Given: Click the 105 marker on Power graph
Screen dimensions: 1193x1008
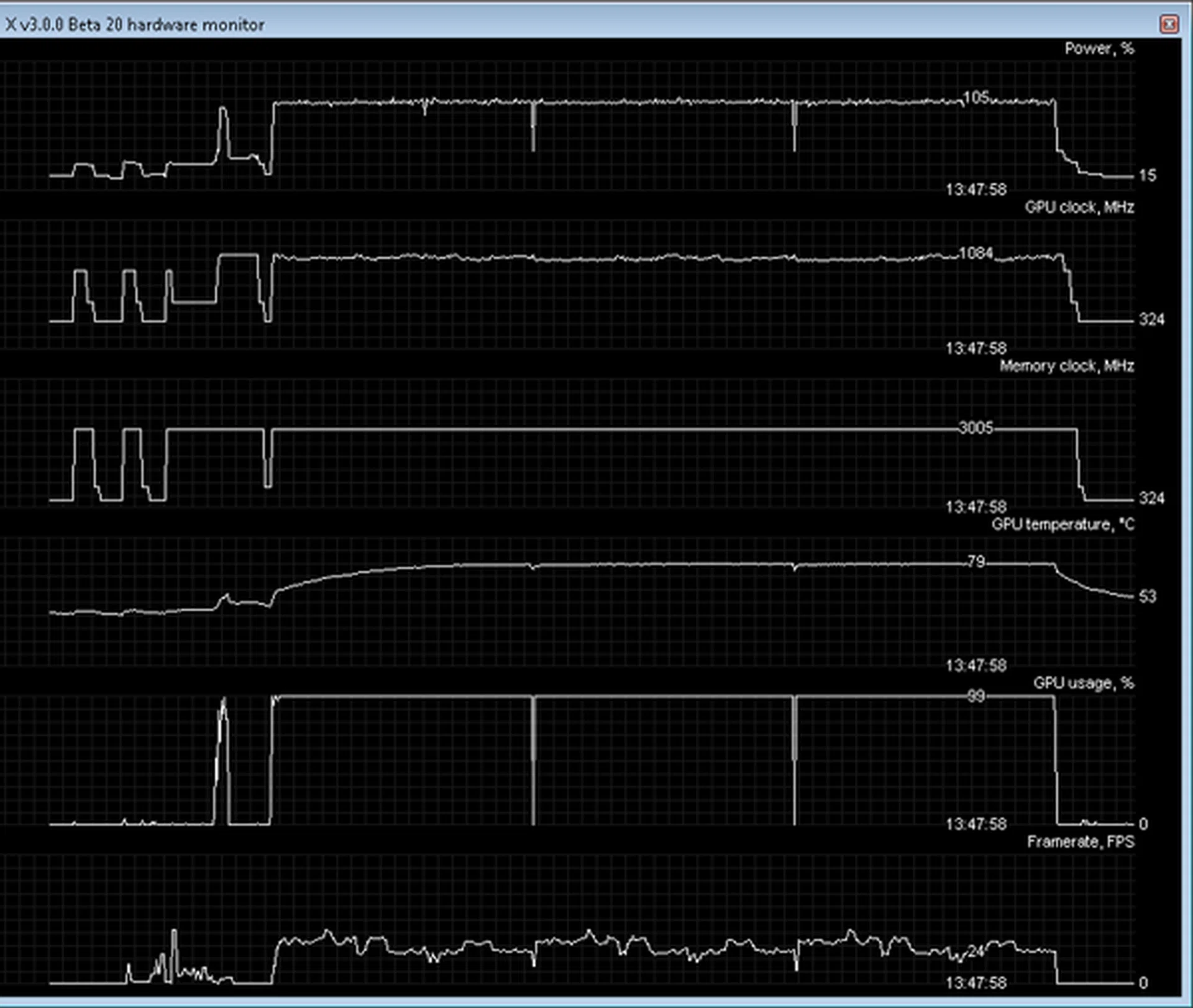Looking at the screenshot, I should (976, 97).
